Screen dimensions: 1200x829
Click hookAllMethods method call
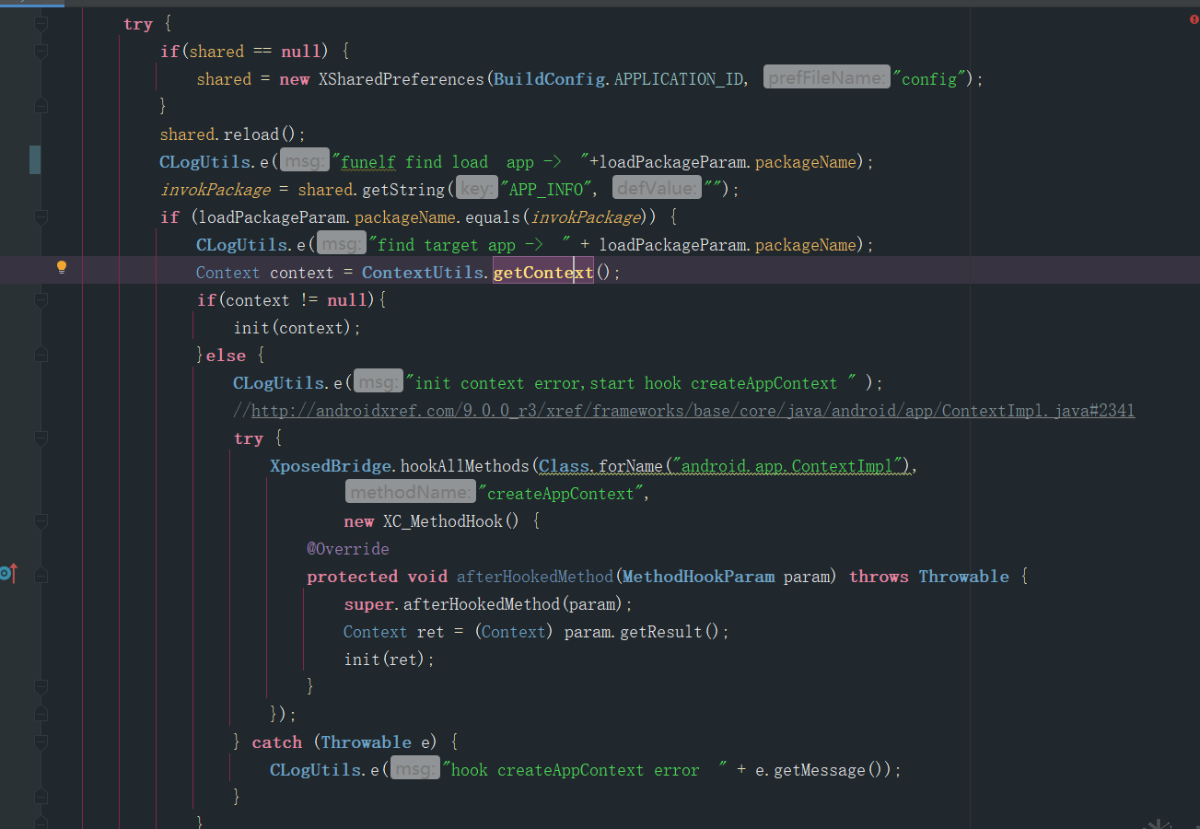[x=464, y=466]
